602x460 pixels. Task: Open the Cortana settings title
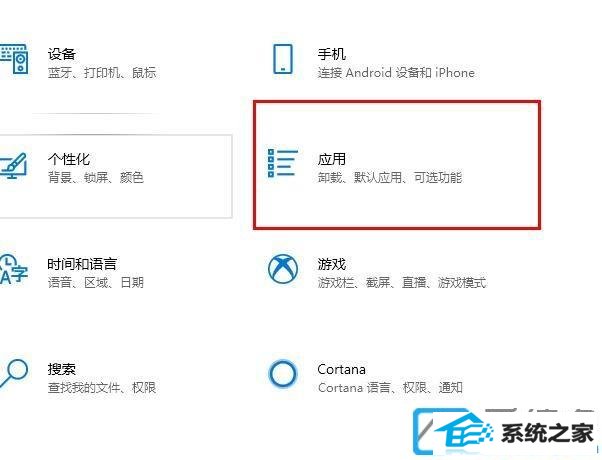point(341,369)
